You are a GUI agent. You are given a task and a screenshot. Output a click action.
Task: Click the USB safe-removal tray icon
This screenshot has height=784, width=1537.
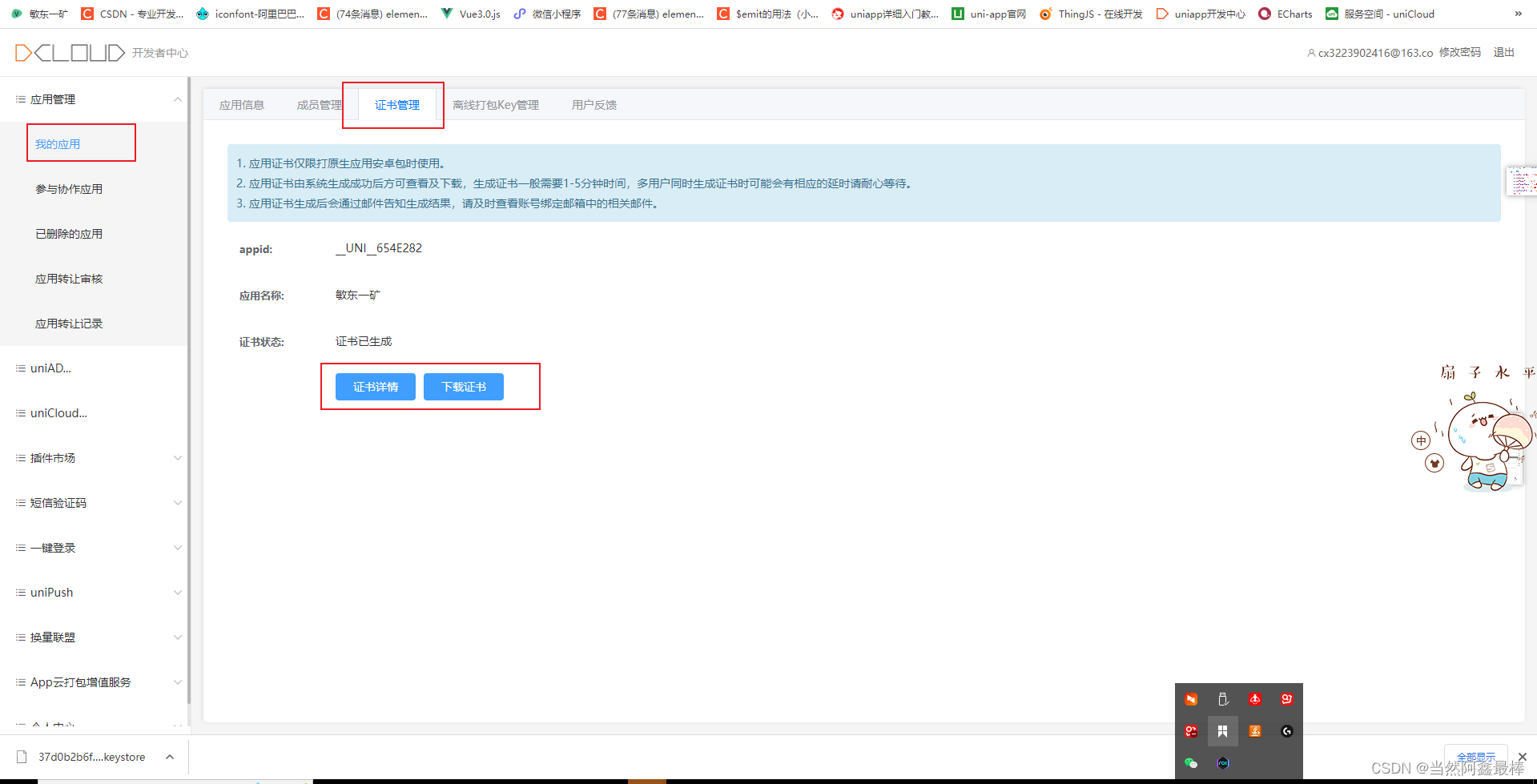1223,699
